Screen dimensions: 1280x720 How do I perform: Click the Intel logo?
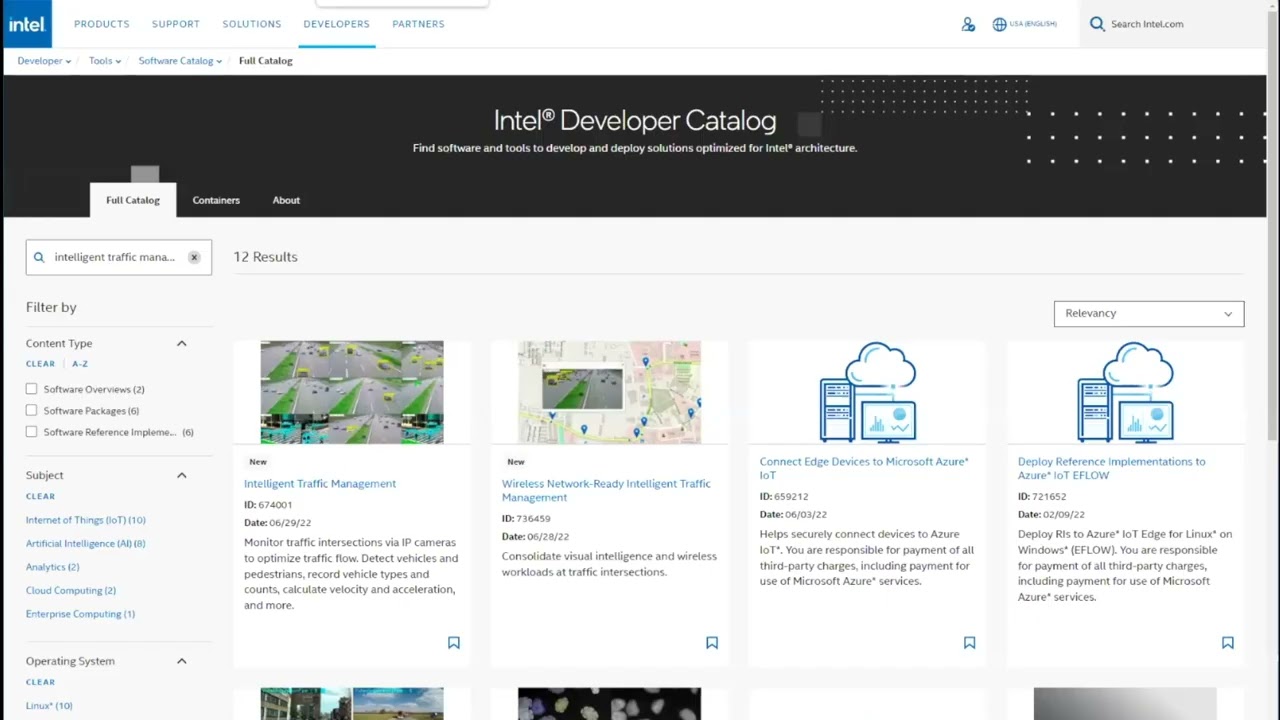tap(26, 24)
